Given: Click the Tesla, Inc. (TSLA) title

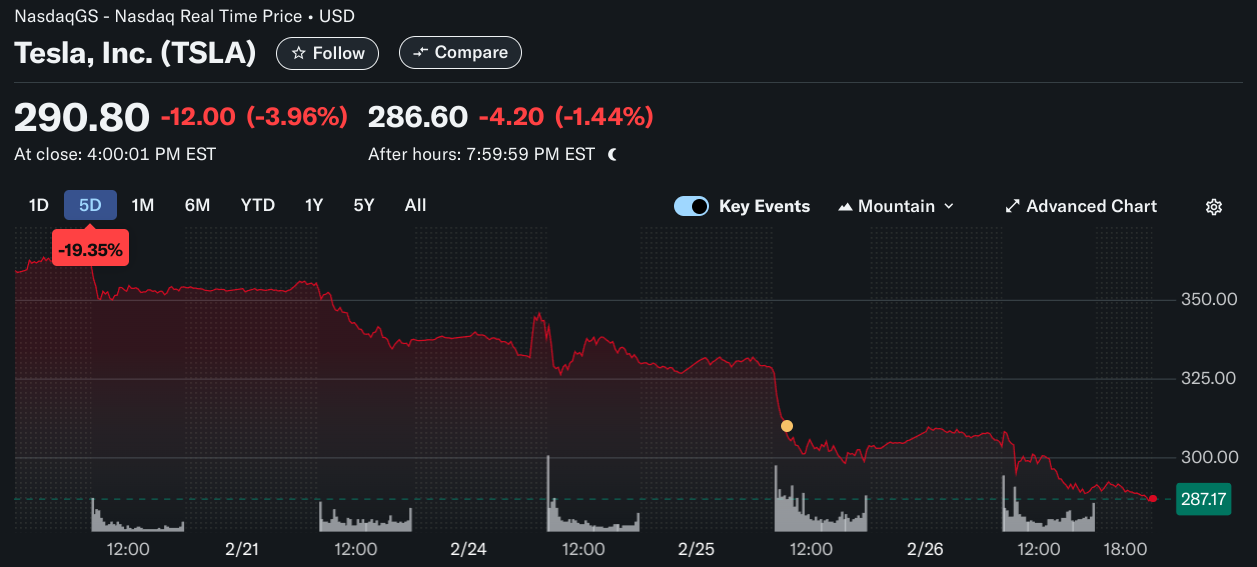Looking at the screenshot, I should coord(135,53).
